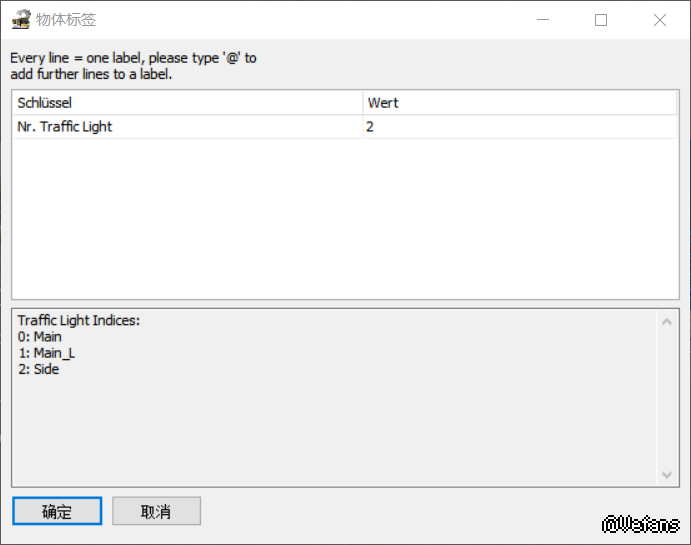Select the Wert column header
This screenshot has width=691, height=545.
pos(520,103)
